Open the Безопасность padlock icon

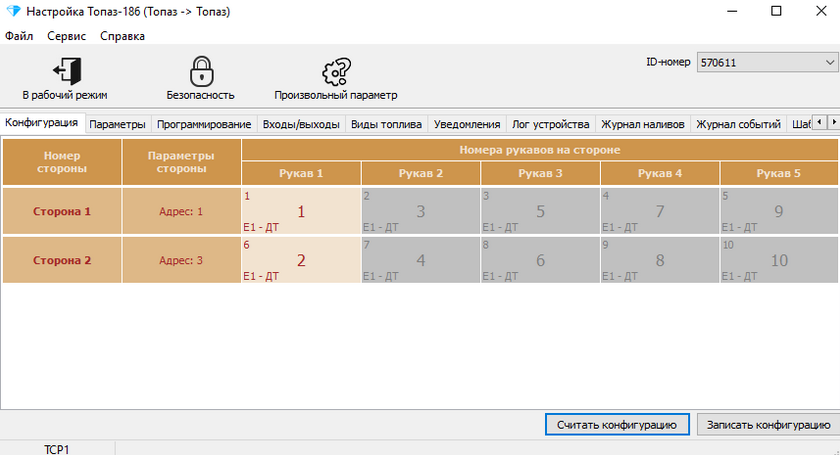pos(201,71)
